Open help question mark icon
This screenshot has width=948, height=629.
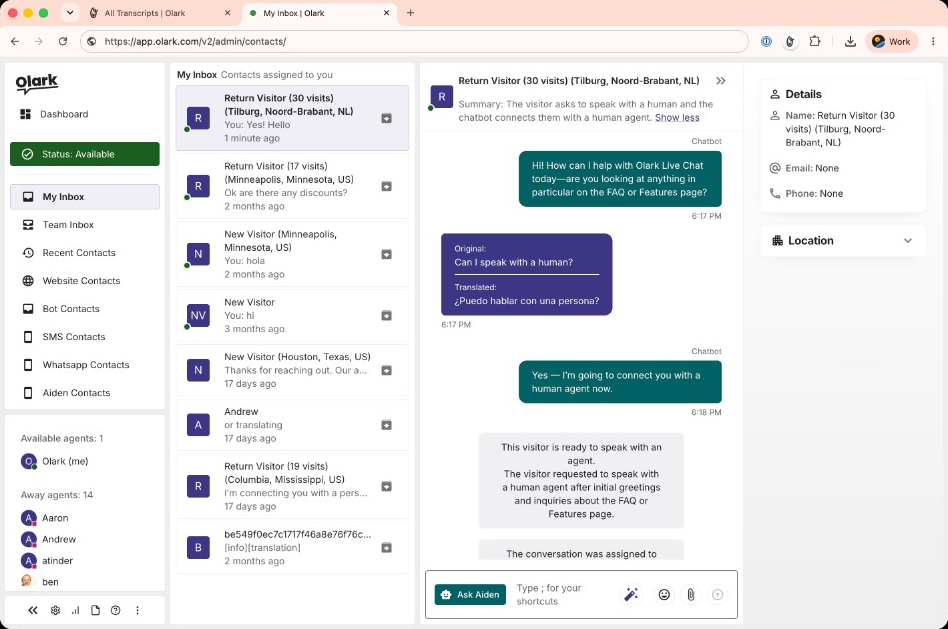(115, 610)
